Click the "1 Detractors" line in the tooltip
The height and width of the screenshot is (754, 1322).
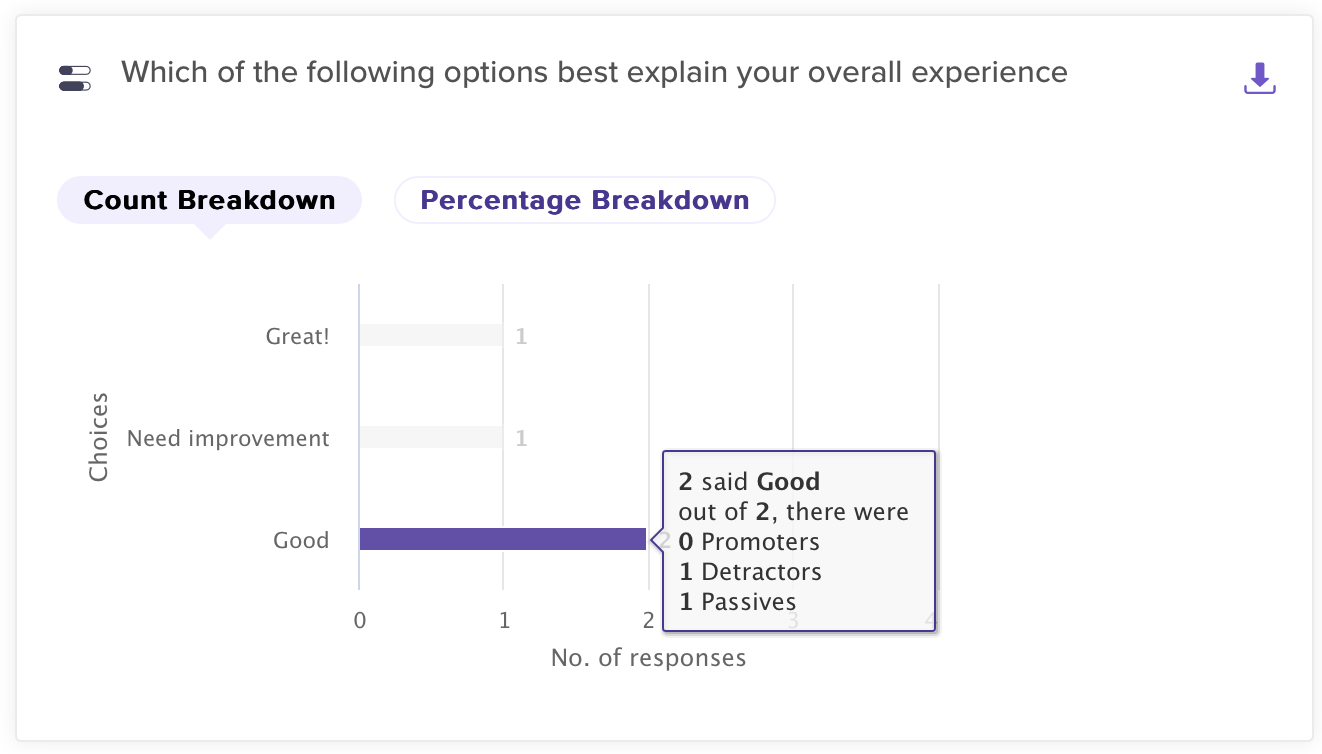click(x=750, y=572)
